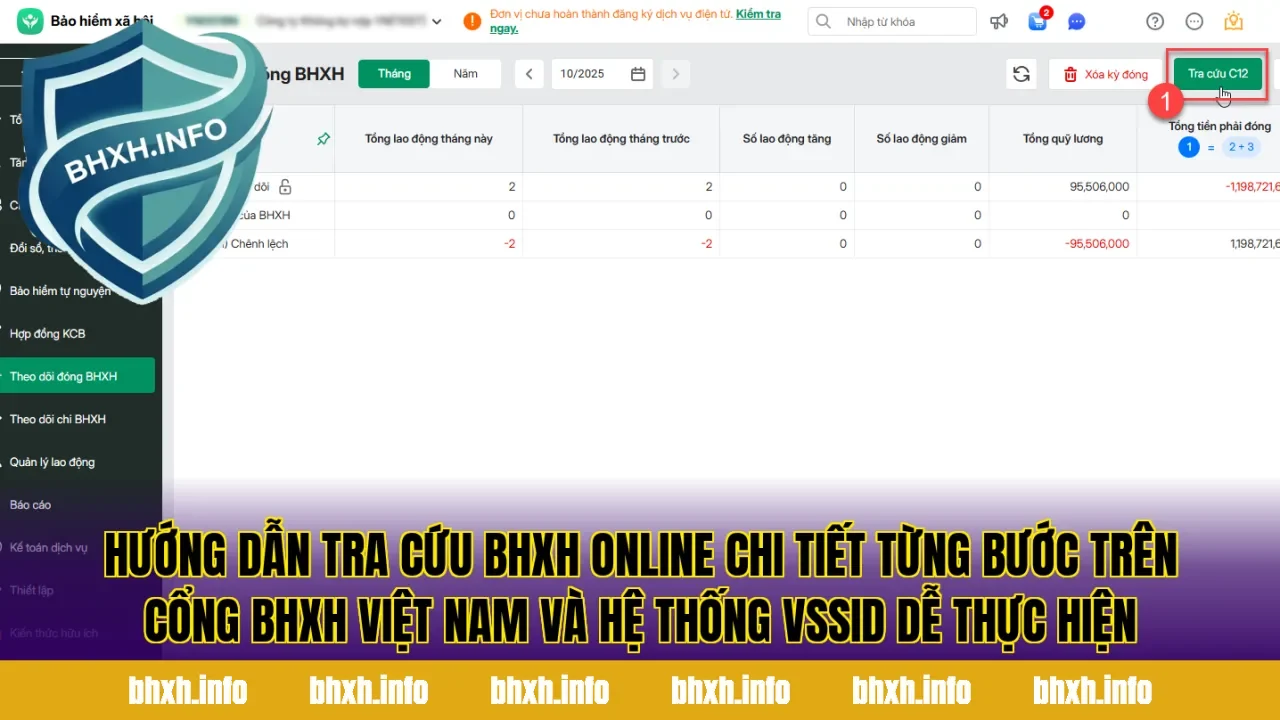The width and height of the screenshot is (1280, 720).
Task: Open the calendar date picker icon
Action: [638, 74]
